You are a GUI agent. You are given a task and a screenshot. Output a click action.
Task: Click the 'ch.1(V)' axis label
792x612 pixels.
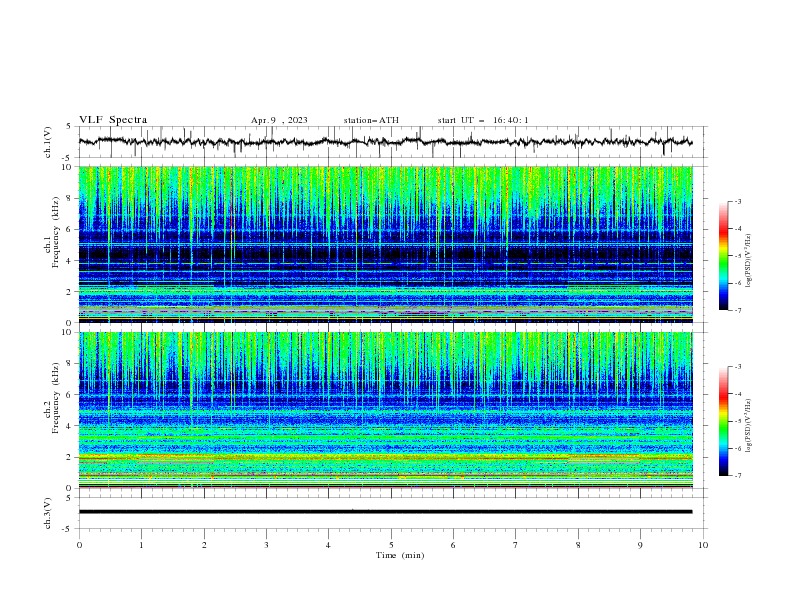(x=48, y=142)
